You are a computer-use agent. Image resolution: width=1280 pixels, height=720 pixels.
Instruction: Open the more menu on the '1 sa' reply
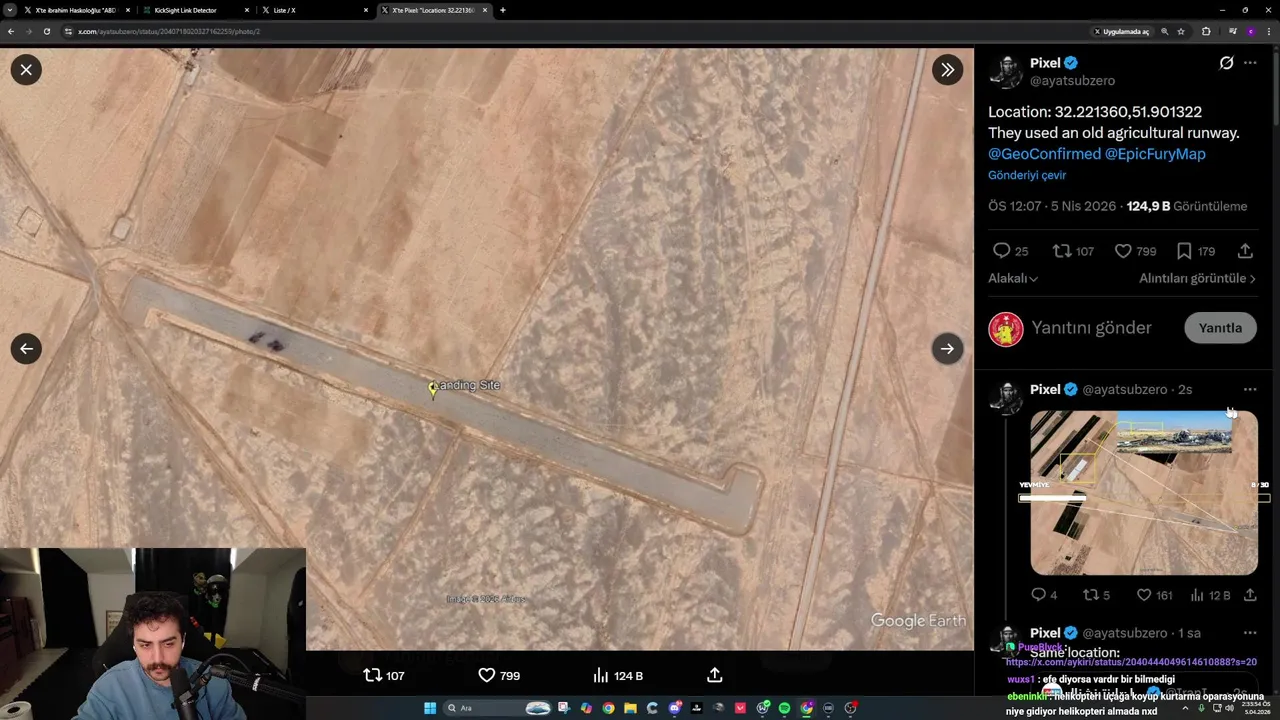coord(1250,633)
